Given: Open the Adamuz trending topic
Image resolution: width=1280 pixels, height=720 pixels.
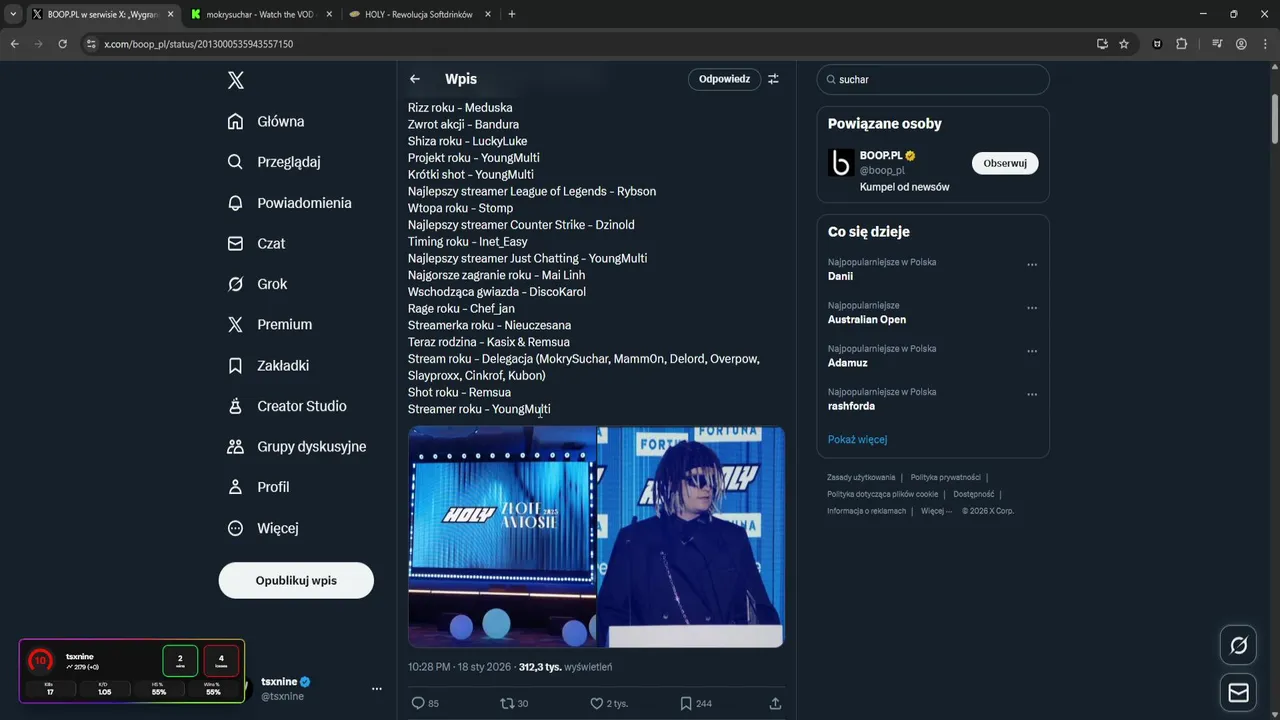Looking at the screenshot, I should (x=848, y=363).
